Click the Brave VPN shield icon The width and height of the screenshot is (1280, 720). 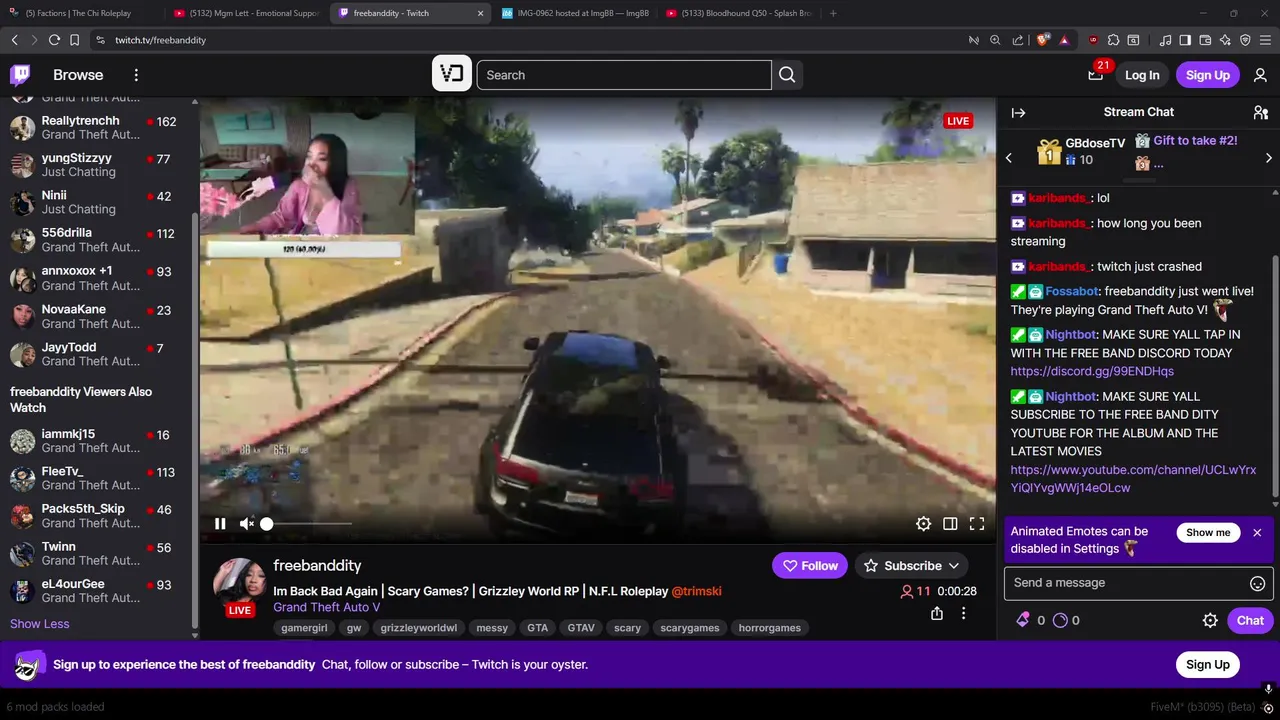[1245, 40]
